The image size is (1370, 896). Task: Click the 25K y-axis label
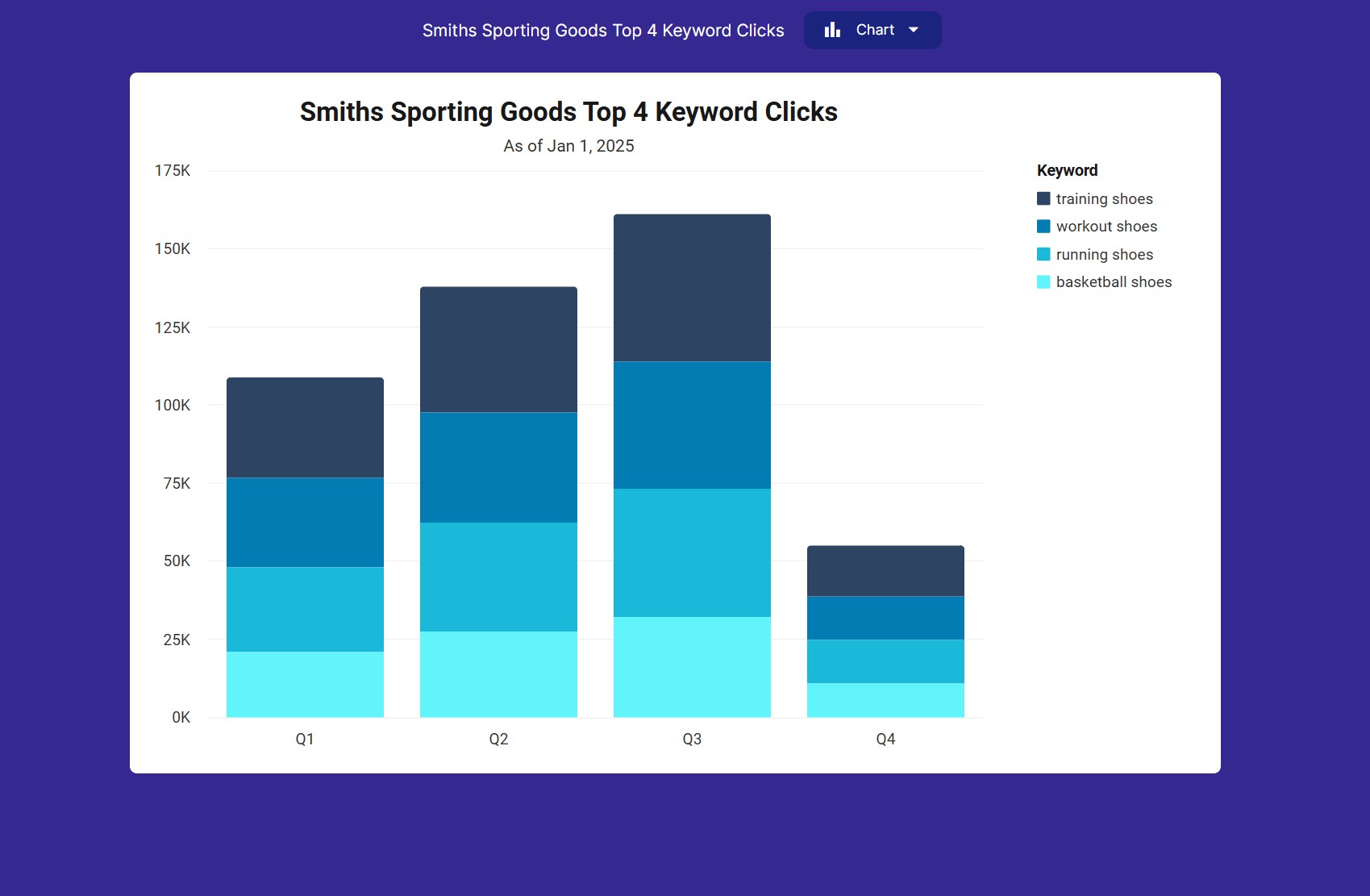tap(177, 640)
